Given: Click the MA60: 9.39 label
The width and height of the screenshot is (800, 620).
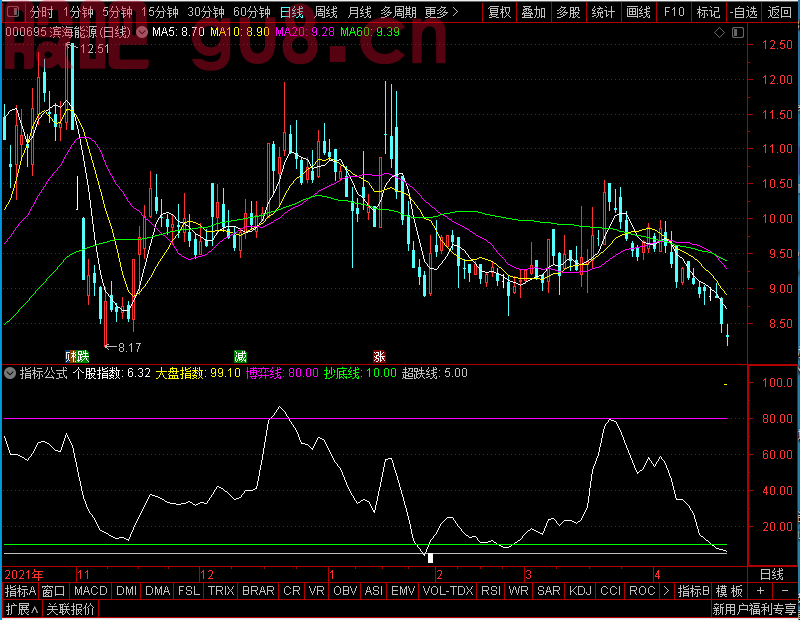Looking at the screenshot, I should tap(370, 32).
